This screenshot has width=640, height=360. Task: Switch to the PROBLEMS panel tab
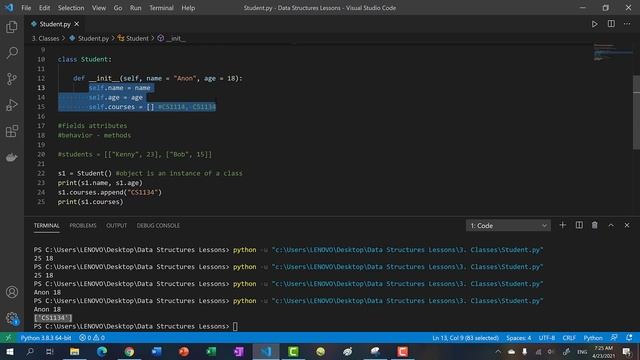click(83, 225)
